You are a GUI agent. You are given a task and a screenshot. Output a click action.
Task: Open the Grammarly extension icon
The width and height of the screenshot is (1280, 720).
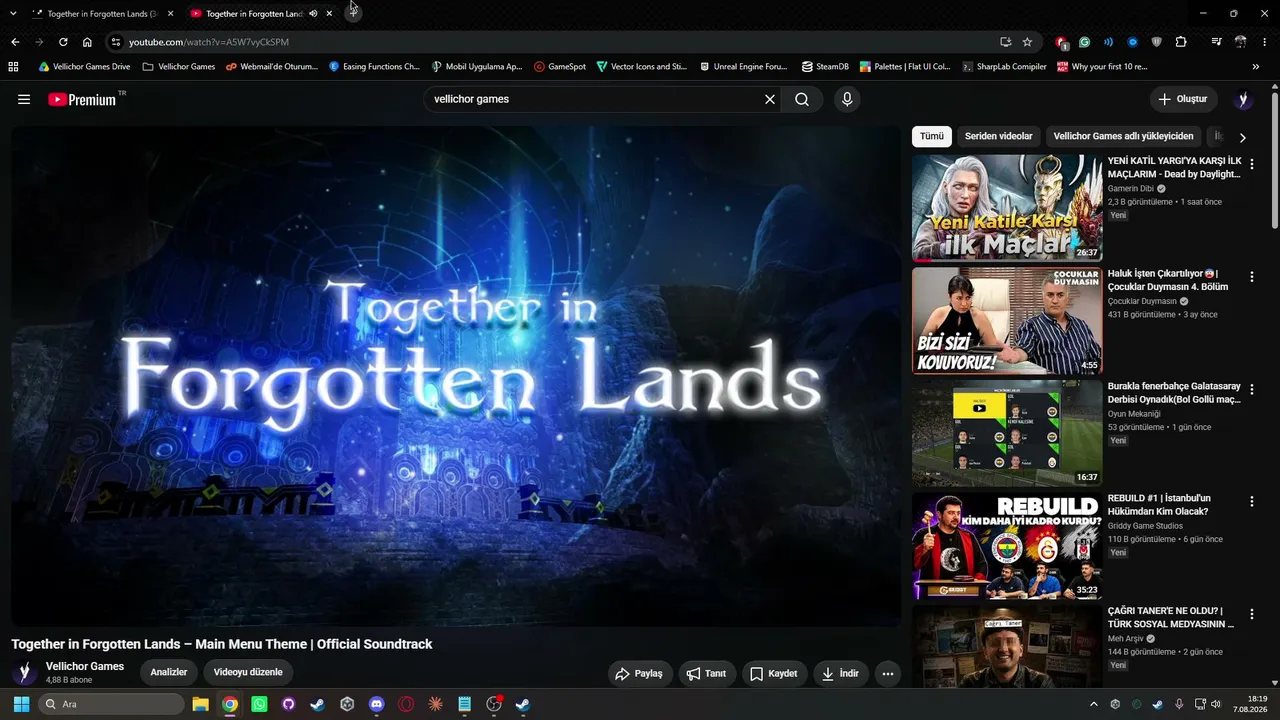click(1085, 42)
